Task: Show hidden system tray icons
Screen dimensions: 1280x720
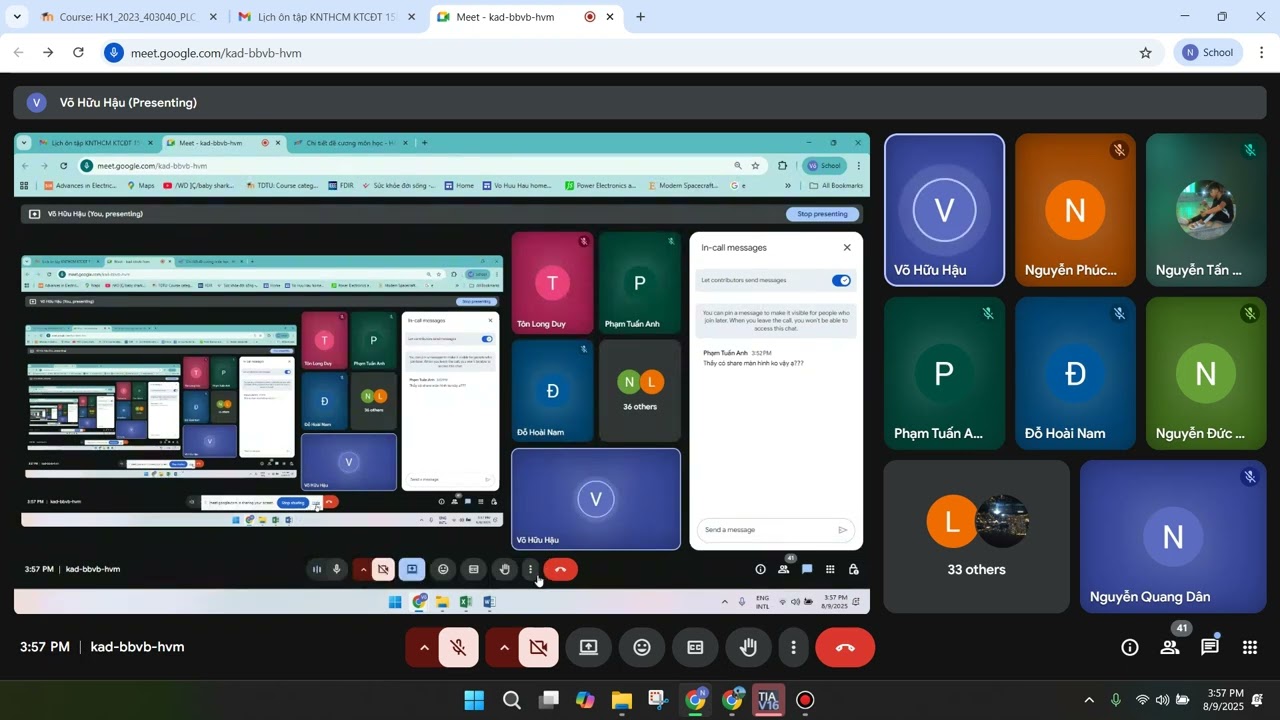Action: coord(1089,700)
